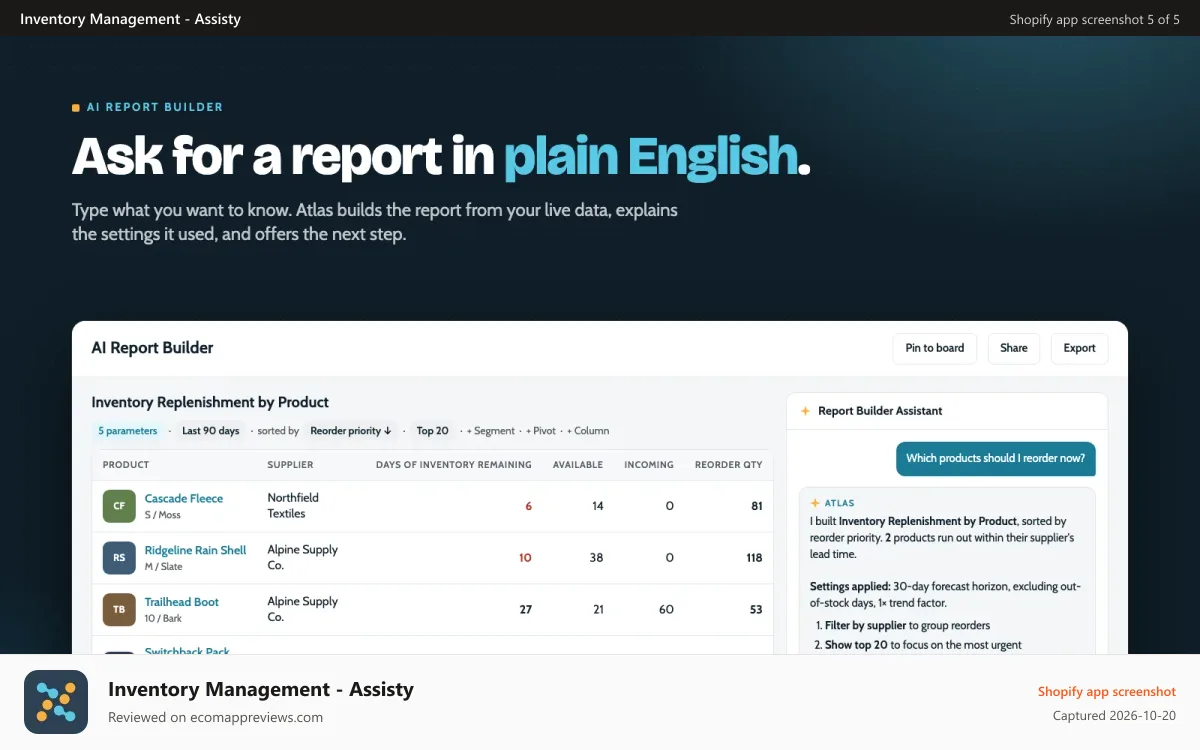The height and width of the screenshot is (750, 1200).
Task: Click the AI Report Builder panel heading
Action: pos(152,348)
